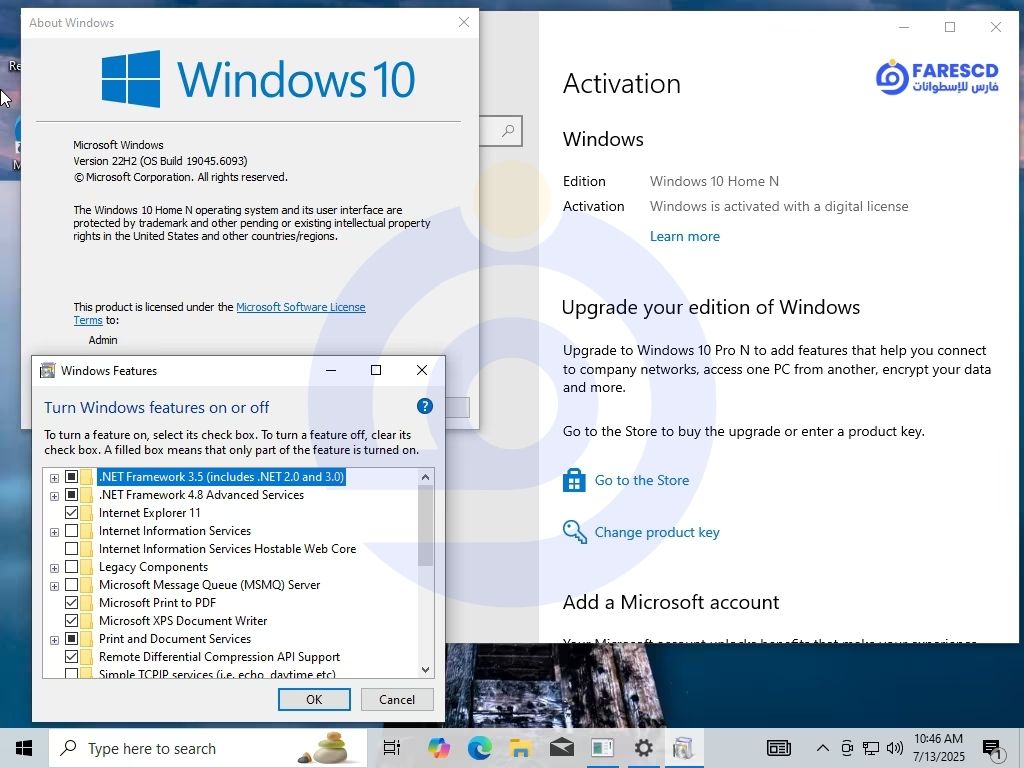This screenshot has width=1024, height=768.
Task: Toggle the .NET Framework 4.8 Advanced Services checkbox
Action: 71,495
